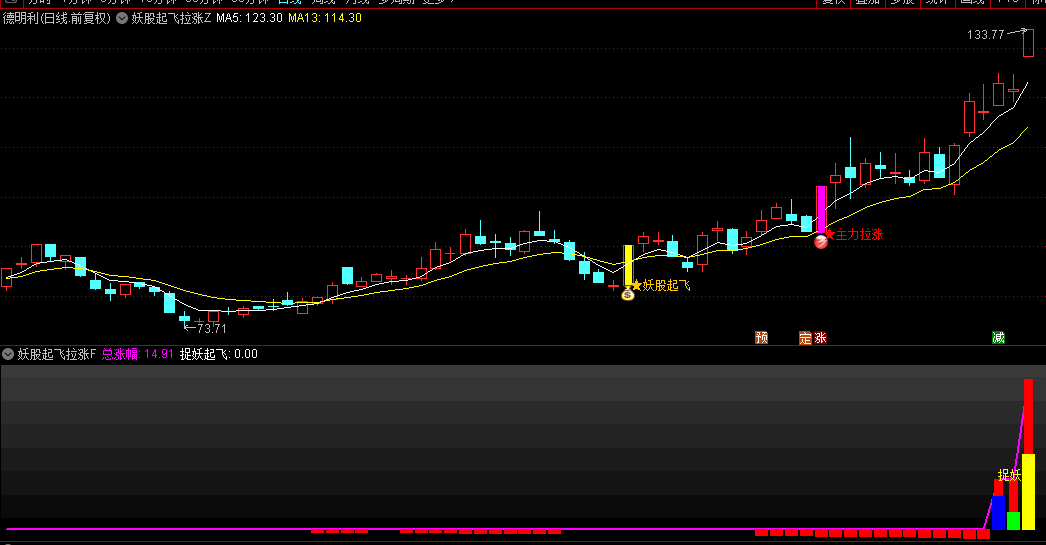Viewport: 1046px width, 545px height.
Task: Click the 妖股起飞 signal text on chart
Action: click(666, 286)
